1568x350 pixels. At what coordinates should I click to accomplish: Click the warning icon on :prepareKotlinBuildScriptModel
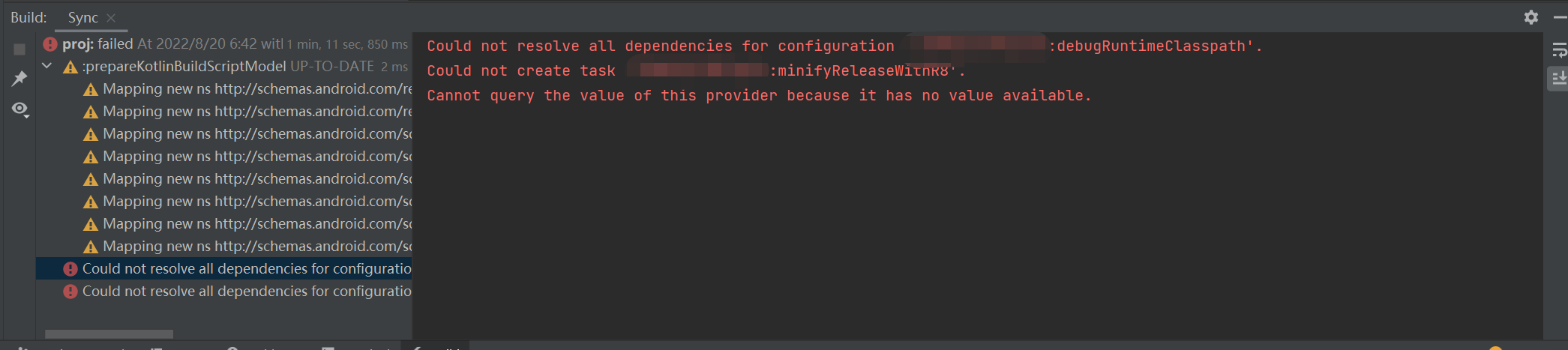[70, 67]
